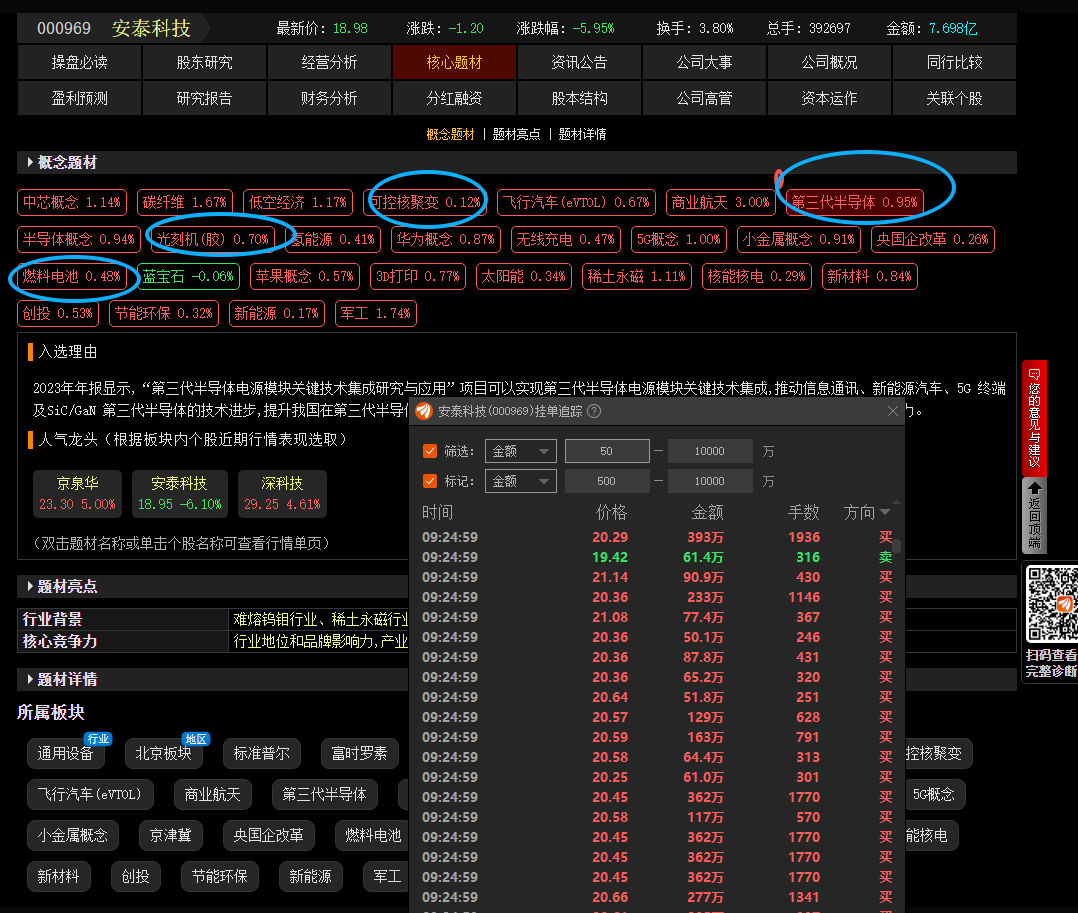
Task: Click the orange app logo in the dialog title
Action: pyautogui.click(x=424, y=411)
